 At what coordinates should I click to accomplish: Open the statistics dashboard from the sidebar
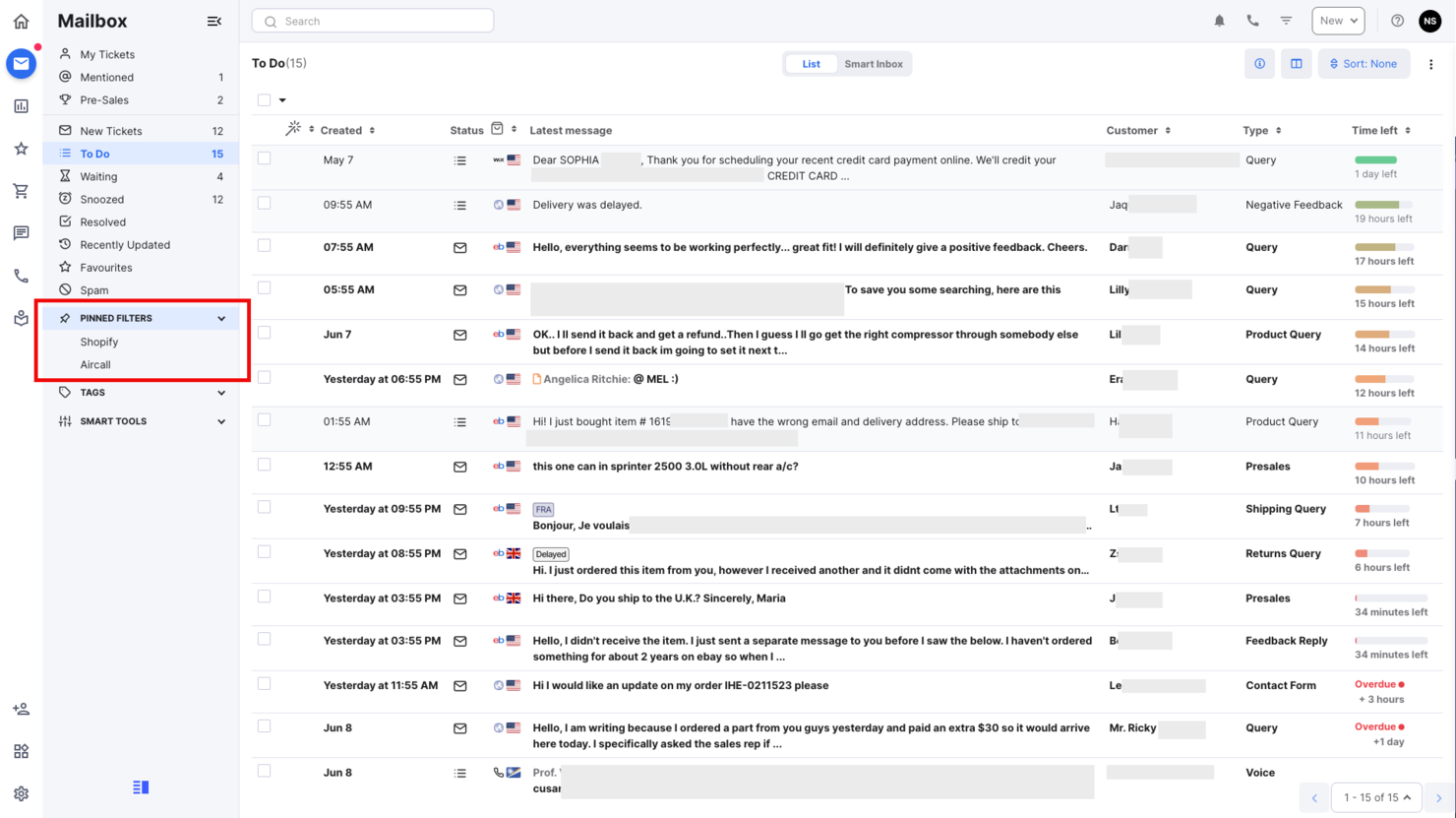point(21,105)
